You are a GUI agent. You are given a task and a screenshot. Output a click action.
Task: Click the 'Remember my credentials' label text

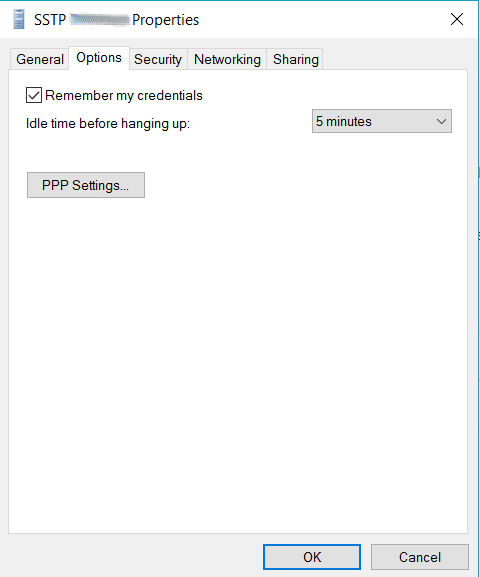[124, 95]
